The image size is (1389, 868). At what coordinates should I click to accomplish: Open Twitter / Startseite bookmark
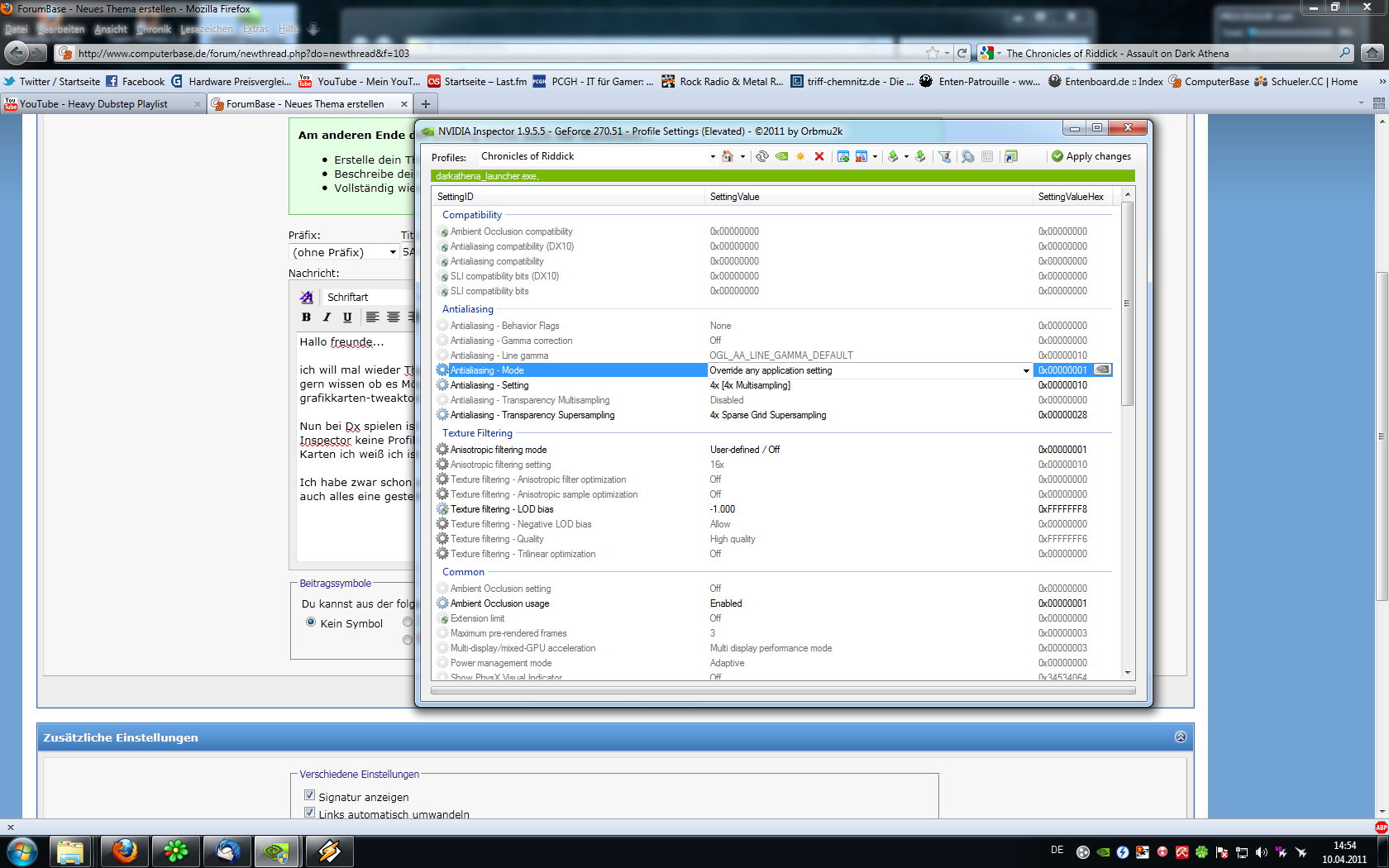pyautogui.click(x=51, y=81)
